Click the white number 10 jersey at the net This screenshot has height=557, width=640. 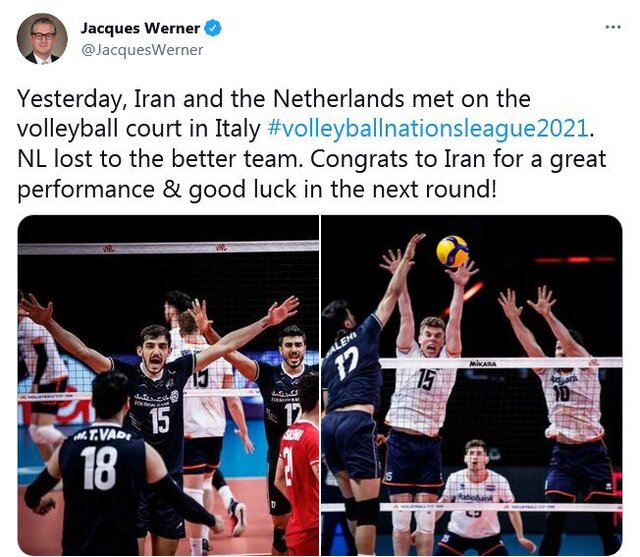click(573, 402)
